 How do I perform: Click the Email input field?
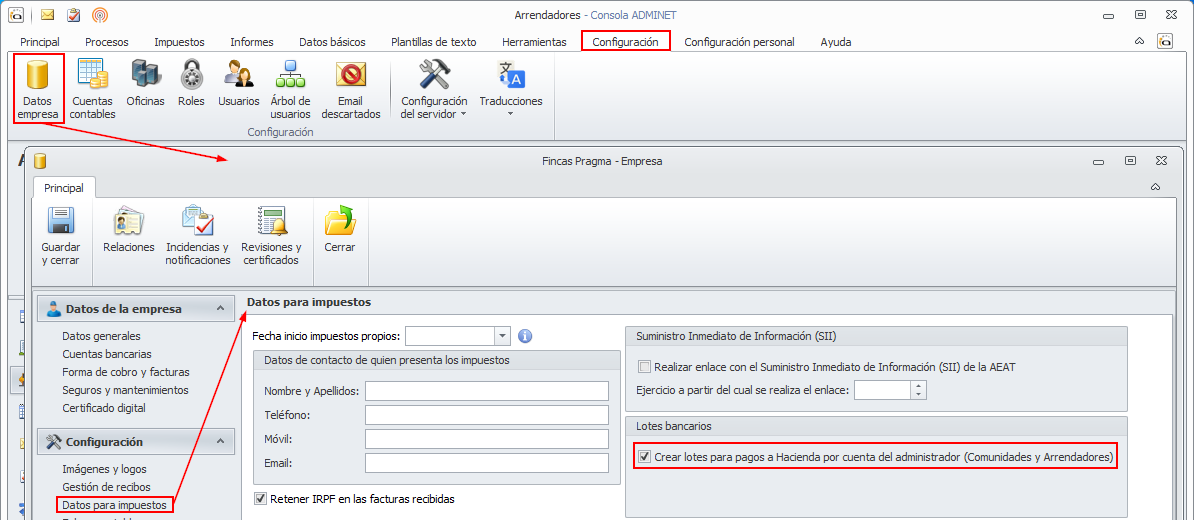(487, 463)
